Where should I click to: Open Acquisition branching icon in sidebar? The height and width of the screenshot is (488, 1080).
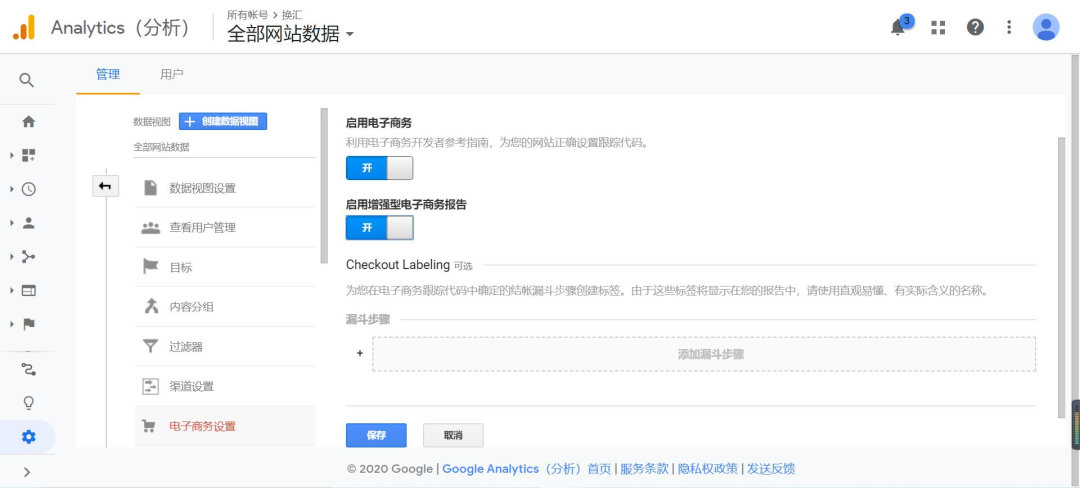pyautogui.click(x=28, y=257)
